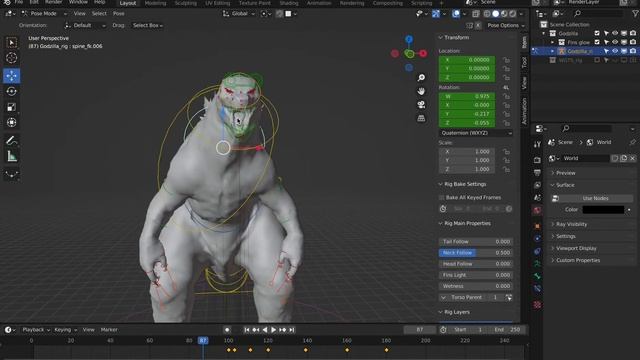Screen dimensions: 640x360
Task: Jump to the end frame button
Action: click(291, 330)
